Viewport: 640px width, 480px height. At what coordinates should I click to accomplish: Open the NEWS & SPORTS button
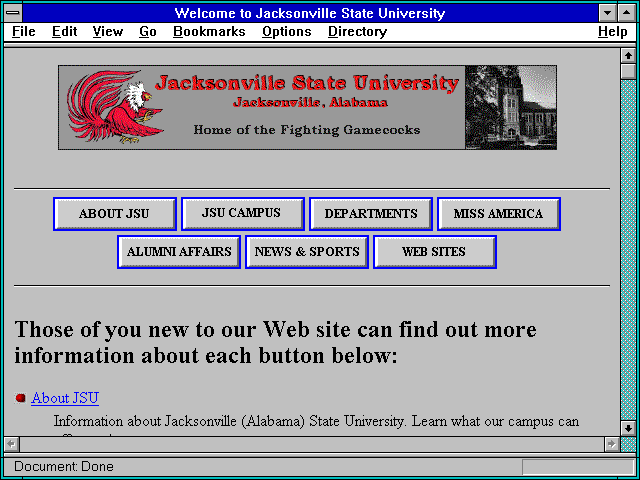[307, 252]
